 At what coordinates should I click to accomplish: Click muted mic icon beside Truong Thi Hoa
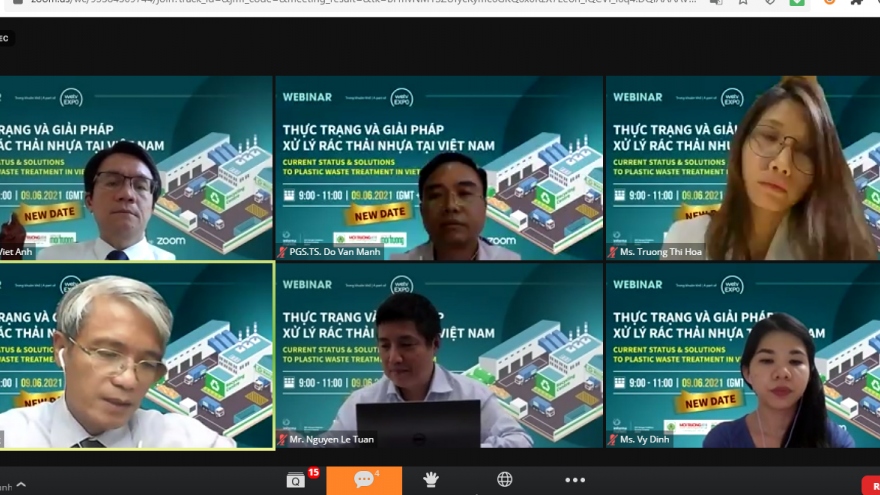point(612,253)
